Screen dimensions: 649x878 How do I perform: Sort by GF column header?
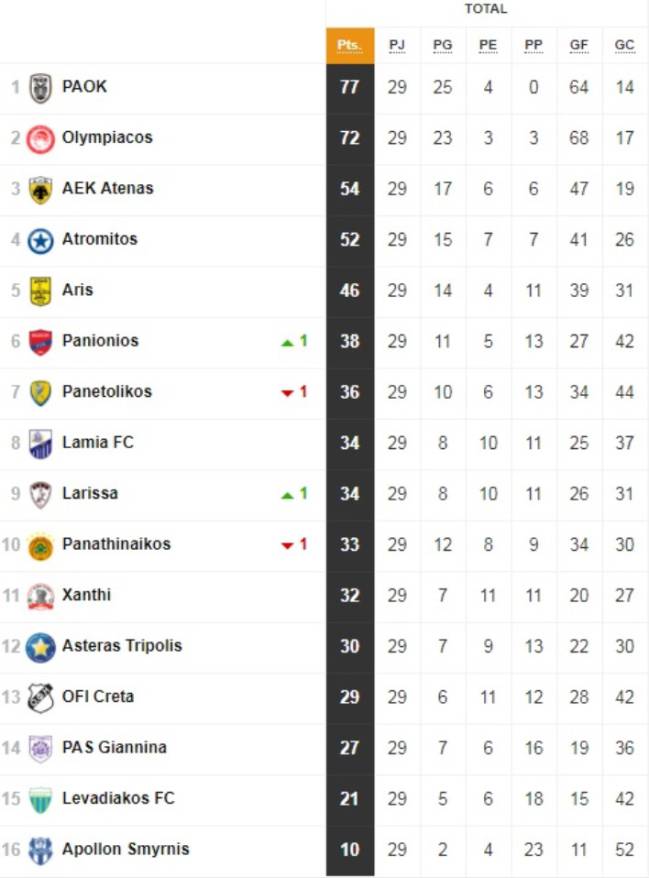click(578, 45)
